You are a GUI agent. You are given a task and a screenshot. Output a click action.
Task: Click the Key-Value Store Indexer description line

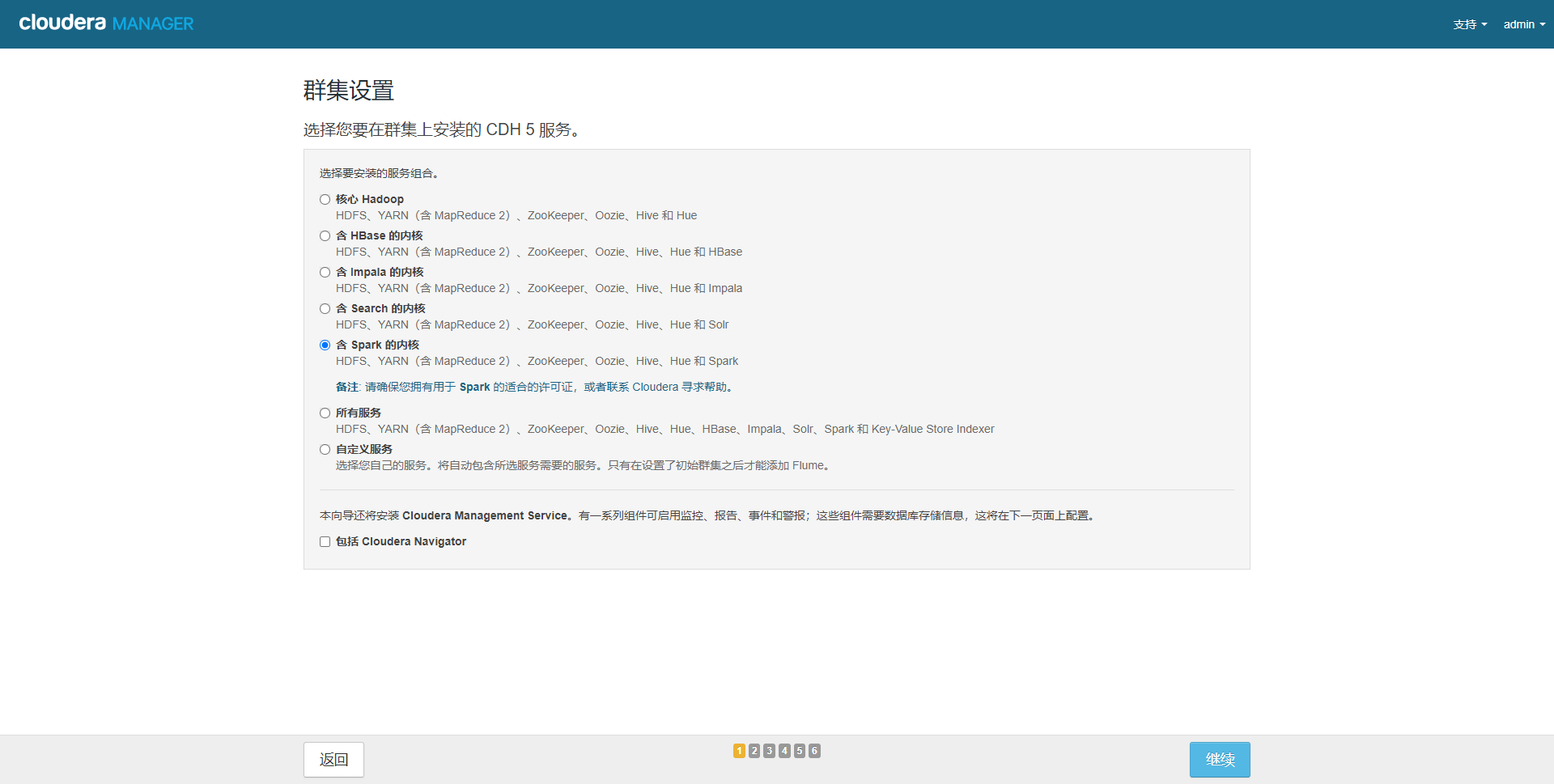coord(665,429)
